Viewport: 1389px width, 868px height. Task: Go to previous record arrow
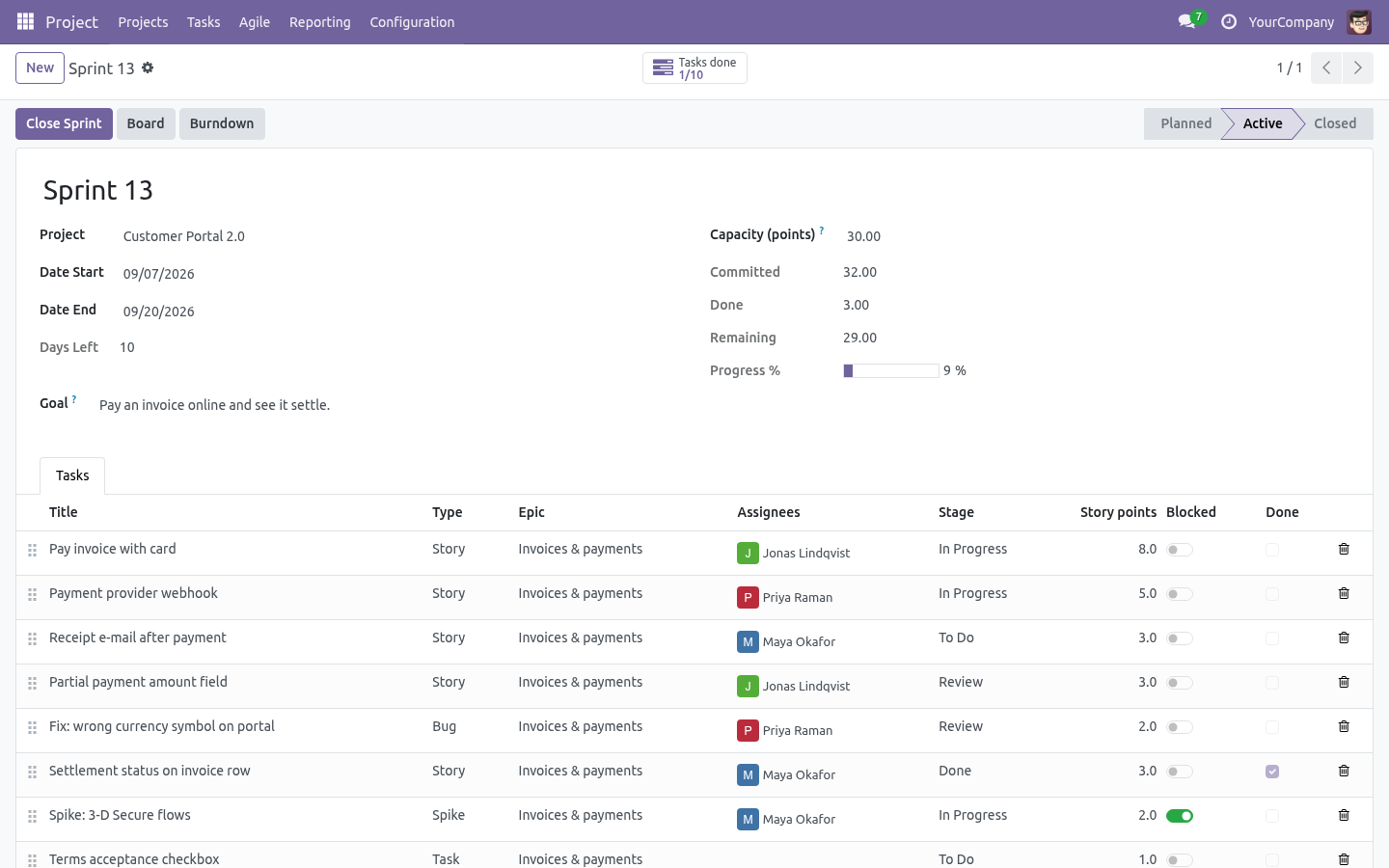pyautogui.click(x=1326, y=68)
